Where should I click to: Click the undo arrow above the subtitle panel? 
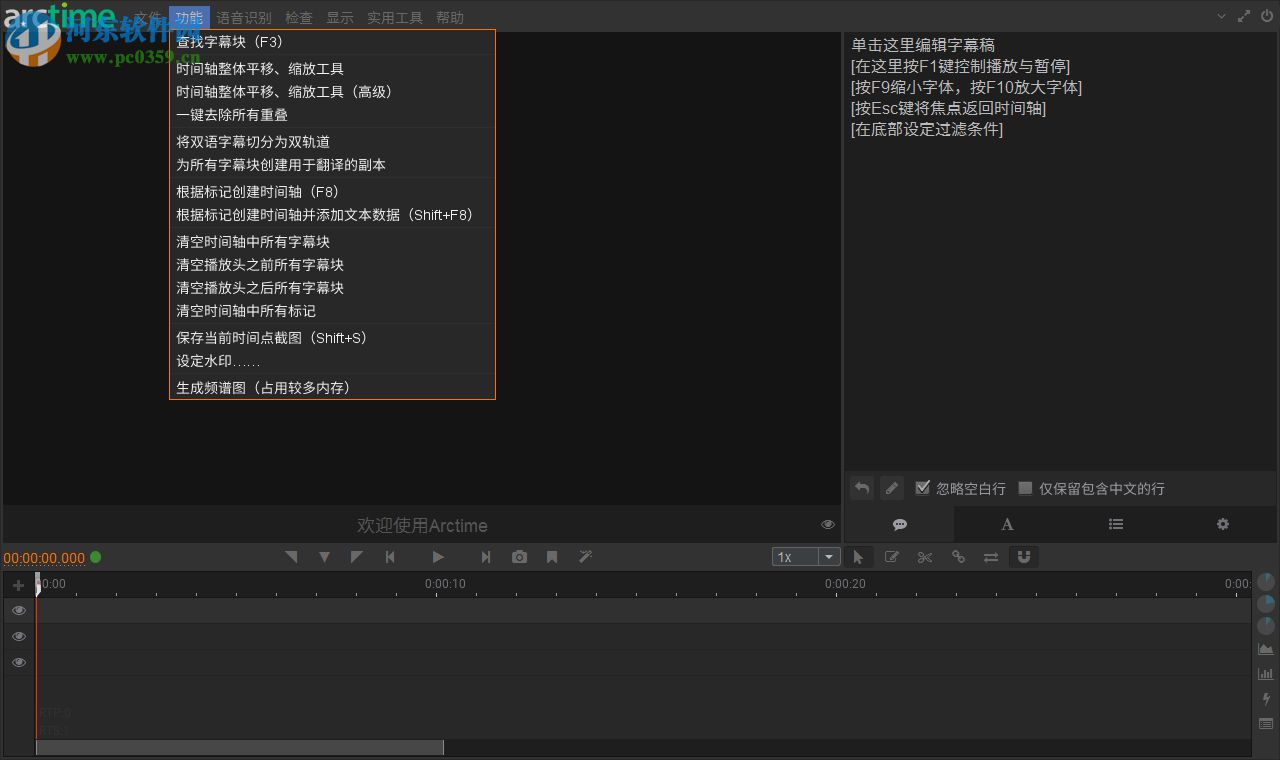coord(861,488)
